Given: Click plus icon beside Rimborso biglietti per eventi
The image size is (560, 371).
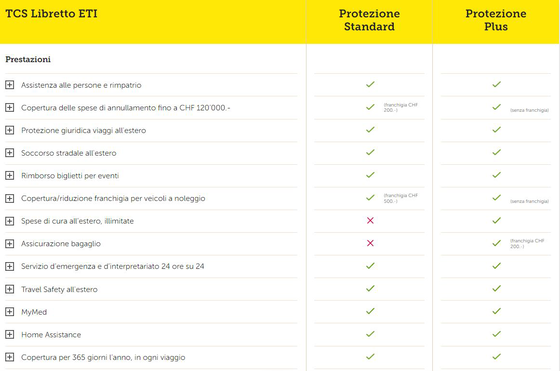Looking at the screenshot, I should pyautogui.click(x=10, y=176).
